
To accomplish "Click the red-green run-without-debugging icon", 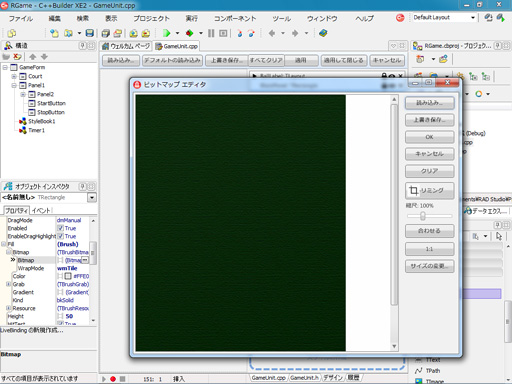I will click(189, 33).
